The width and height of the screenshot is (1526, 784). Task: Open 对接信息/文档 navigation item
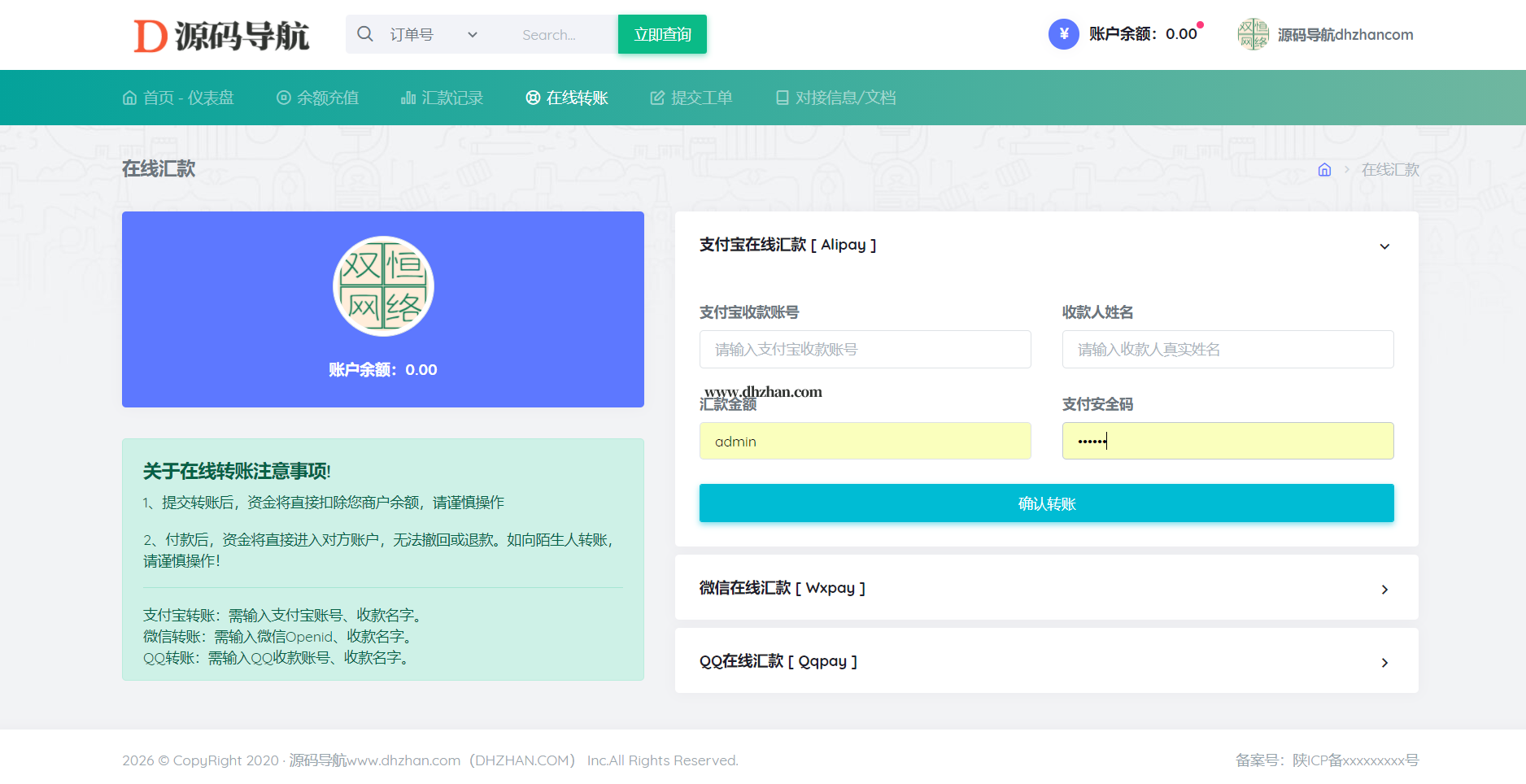(835, 98)
